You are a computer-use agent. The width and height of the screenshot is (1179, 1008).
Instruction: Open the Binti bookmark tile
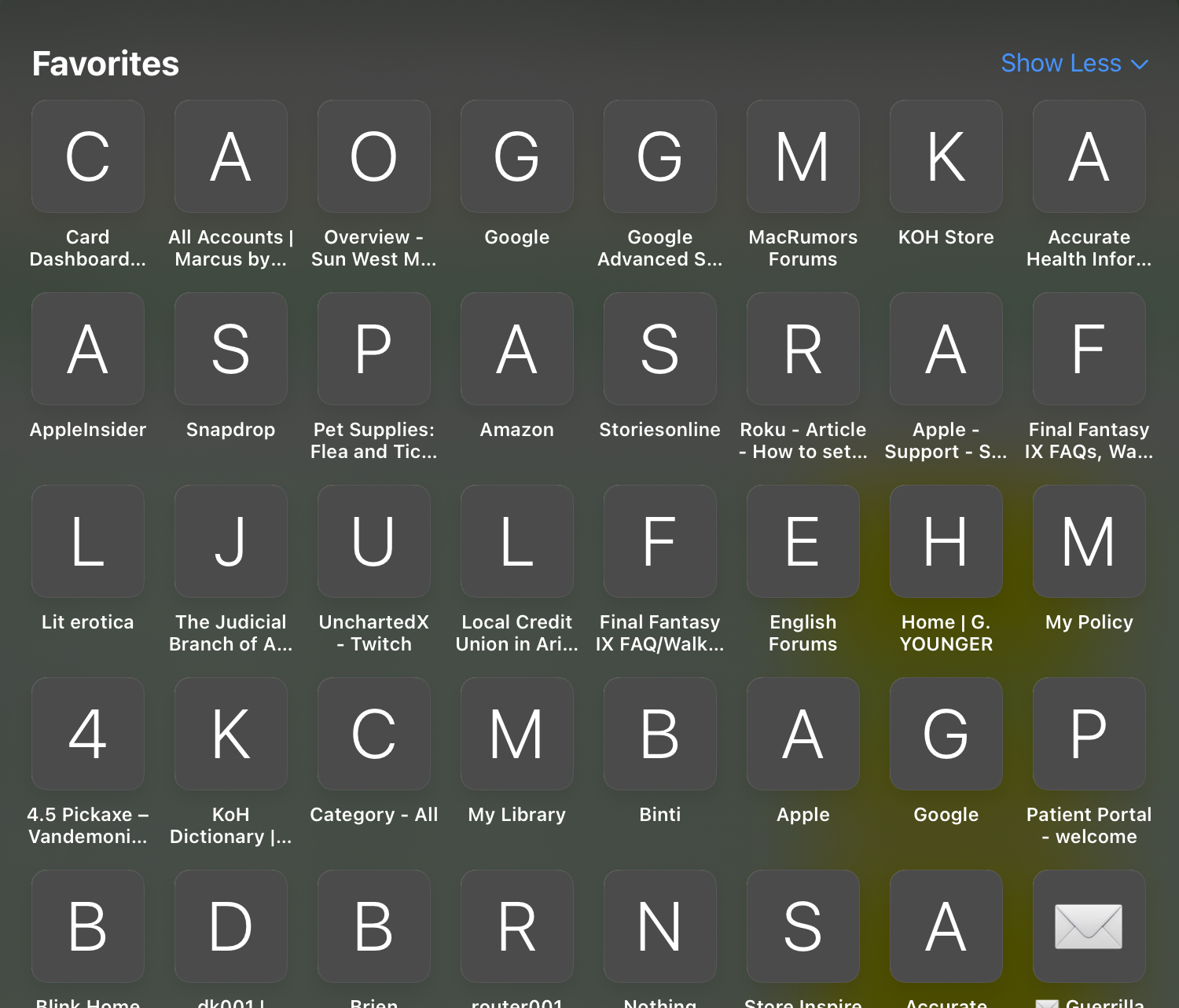tap(659, 734)
